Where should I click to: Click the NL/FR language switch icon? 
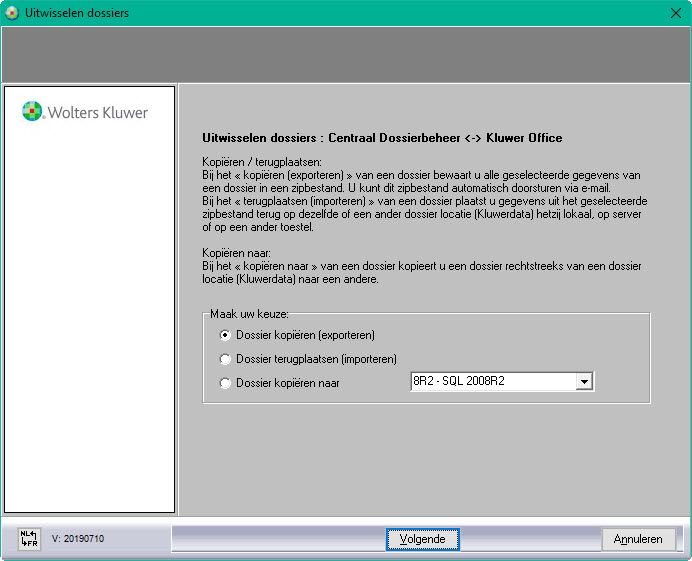tap(28, 539)
